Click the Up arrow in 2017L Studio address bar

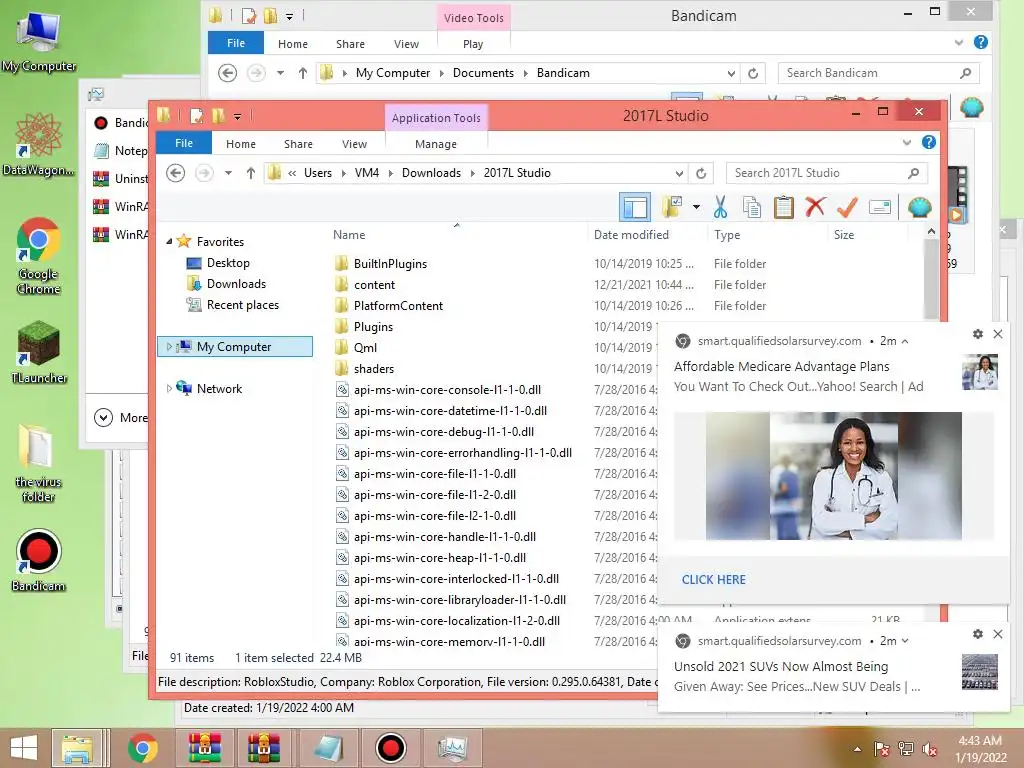[250, 173]
